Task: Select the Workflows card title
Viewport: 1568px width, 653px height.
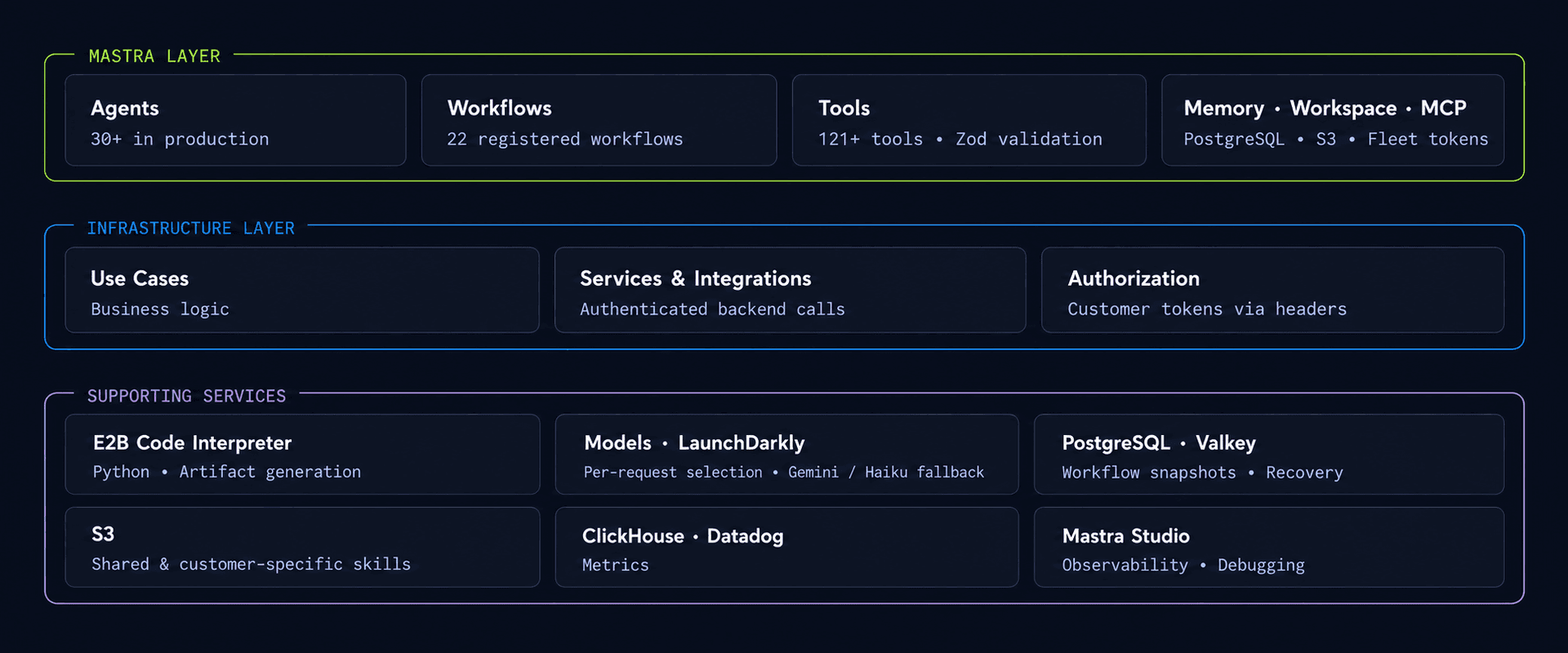Action: tap(500, 108)
